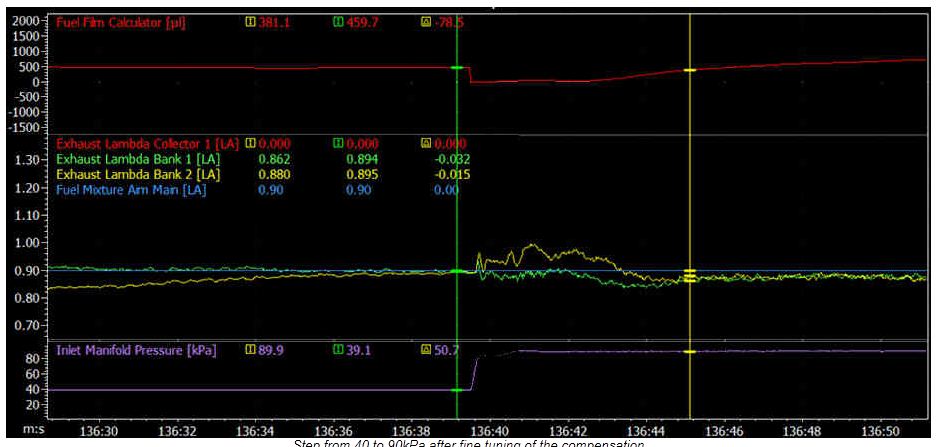Click green cursor marker on manifold pressure trace

point(457,389)
